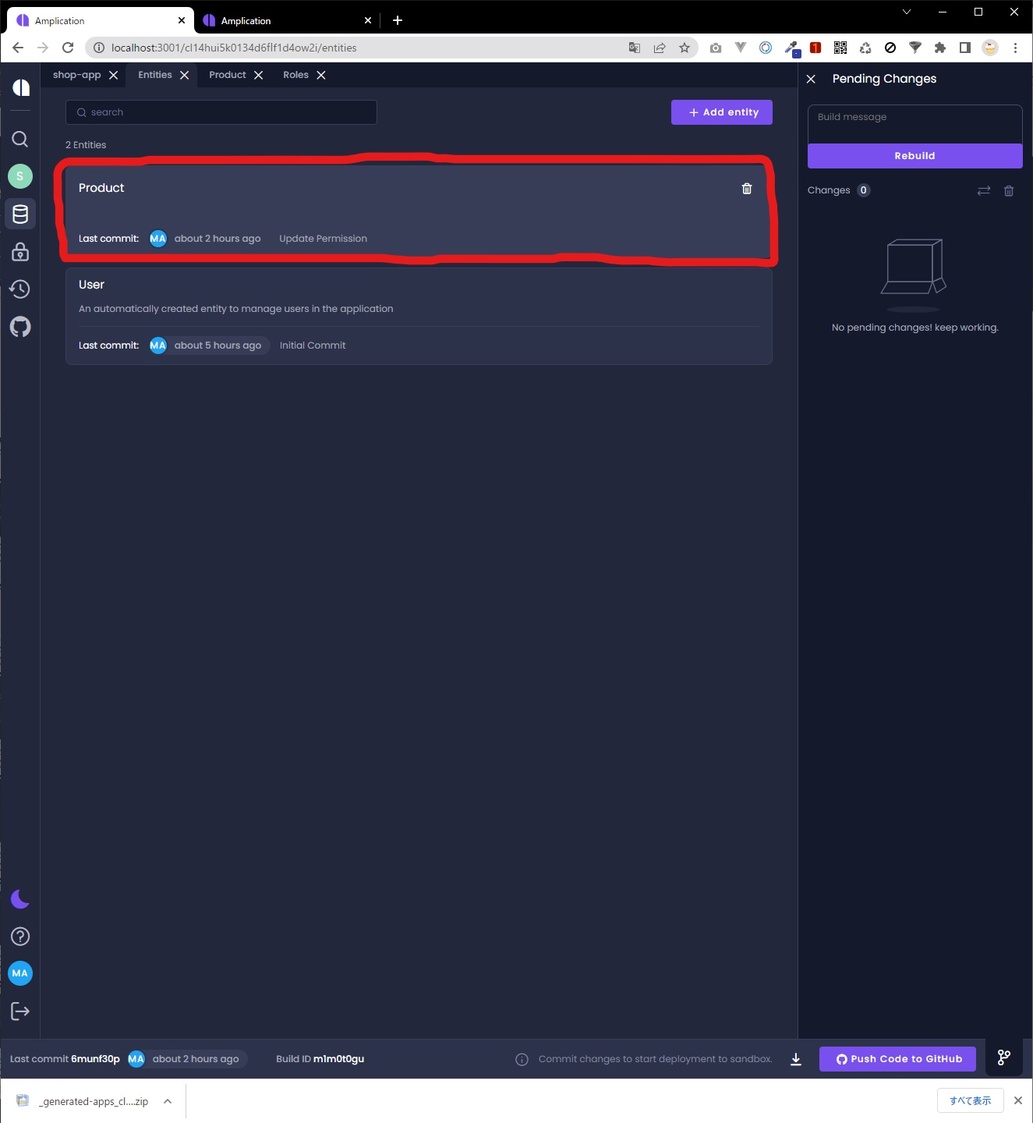
Task: Open the help question mark icon
Action: 20,936
